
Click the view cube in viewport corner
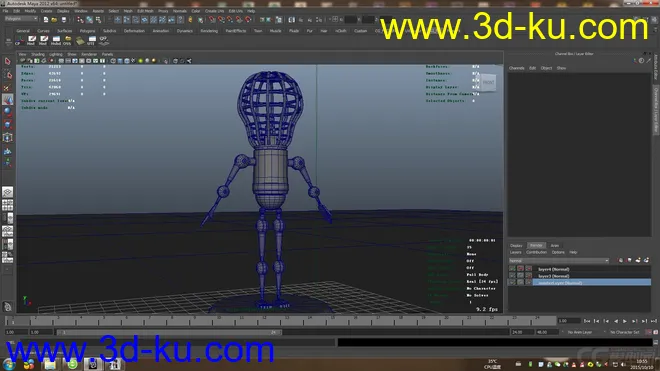488,82
